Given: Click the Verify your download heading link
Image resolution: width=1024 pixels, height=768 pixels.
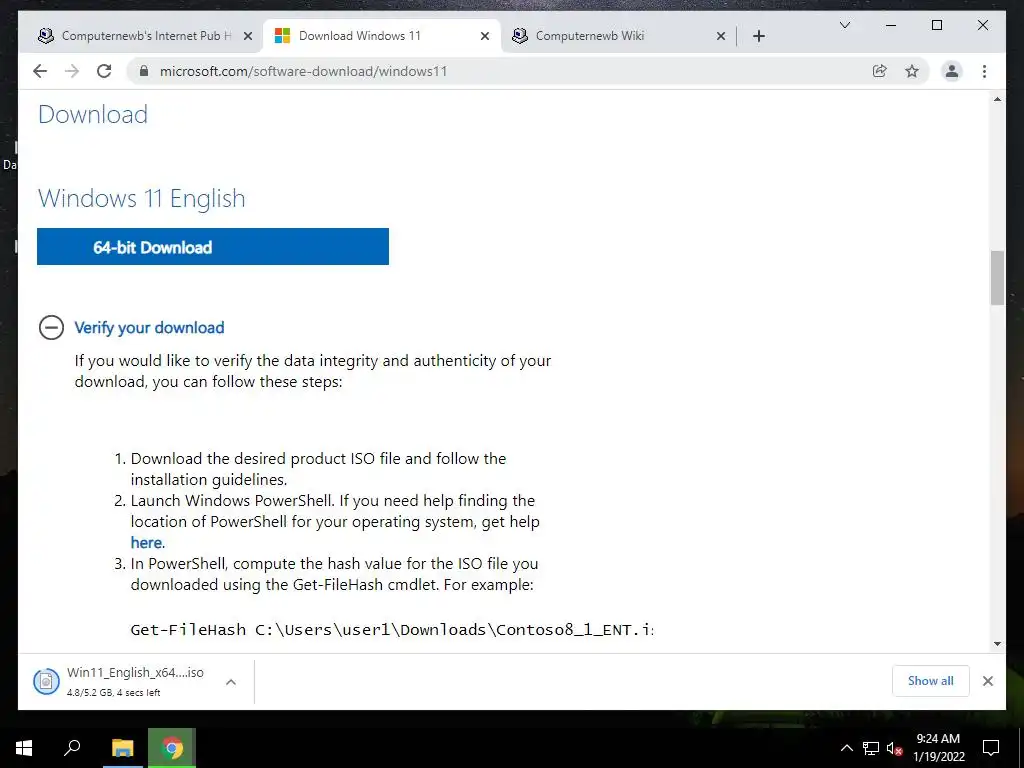Looking at the screenshot, I should (x=149, y=328).
